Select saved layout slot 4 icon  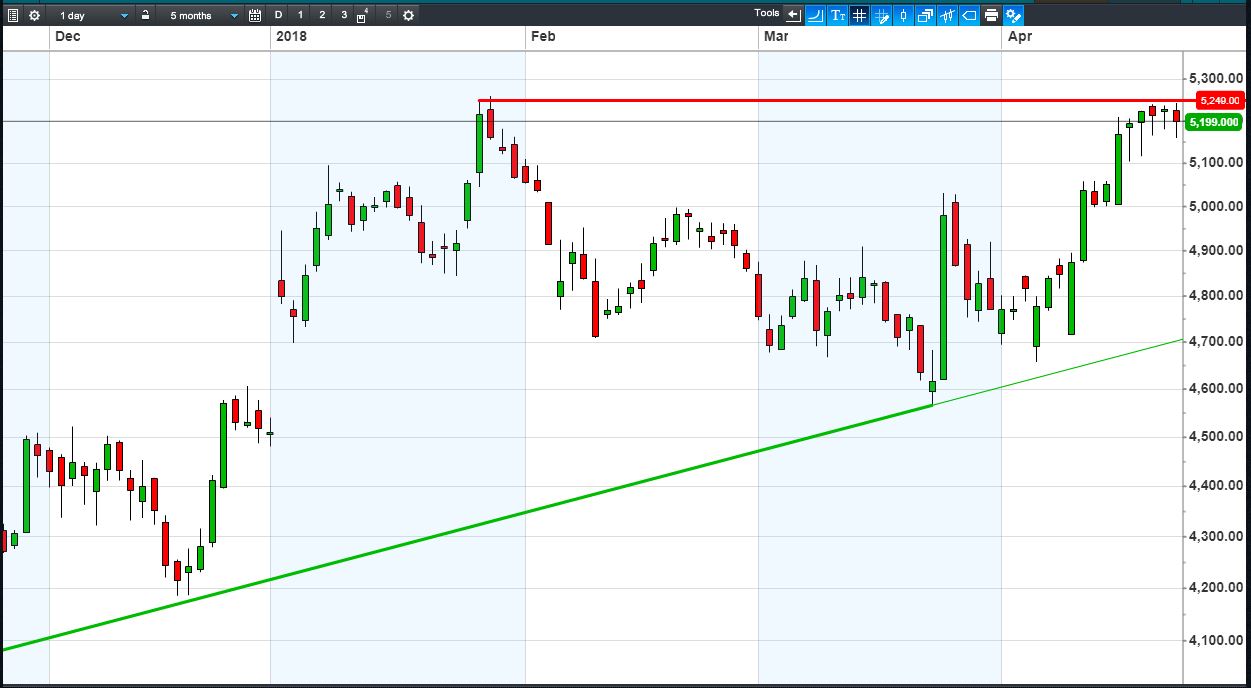tap(362, 15)
